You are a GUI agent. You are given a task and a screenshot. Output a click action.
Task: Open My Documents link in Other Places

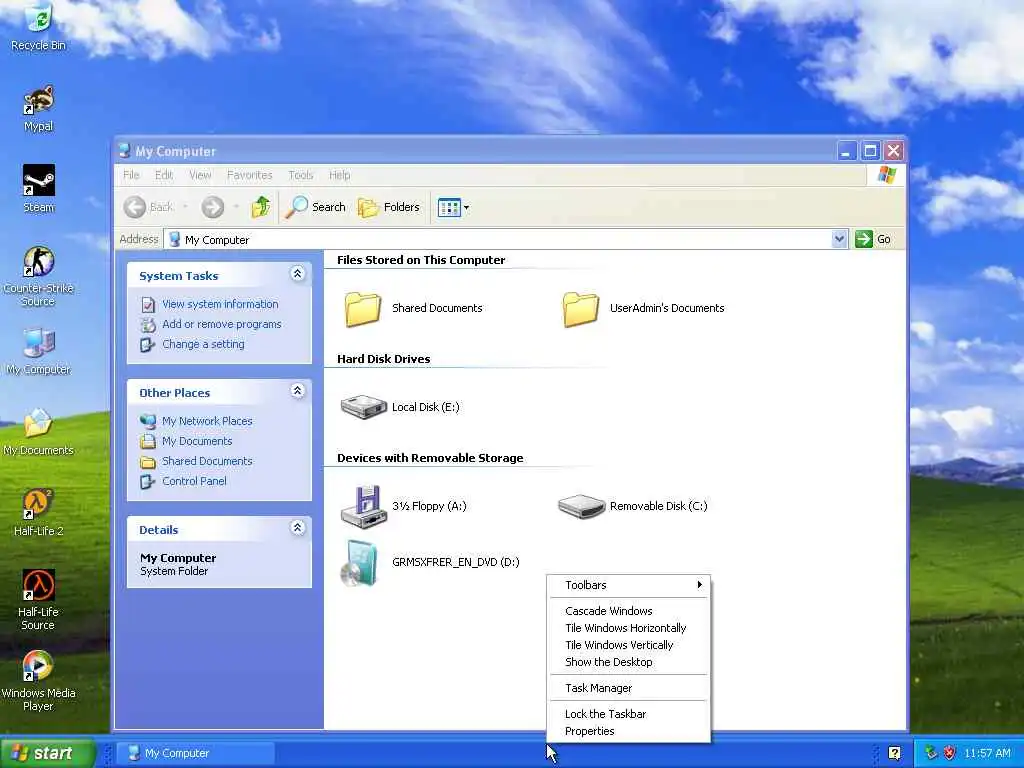(197, 441)
